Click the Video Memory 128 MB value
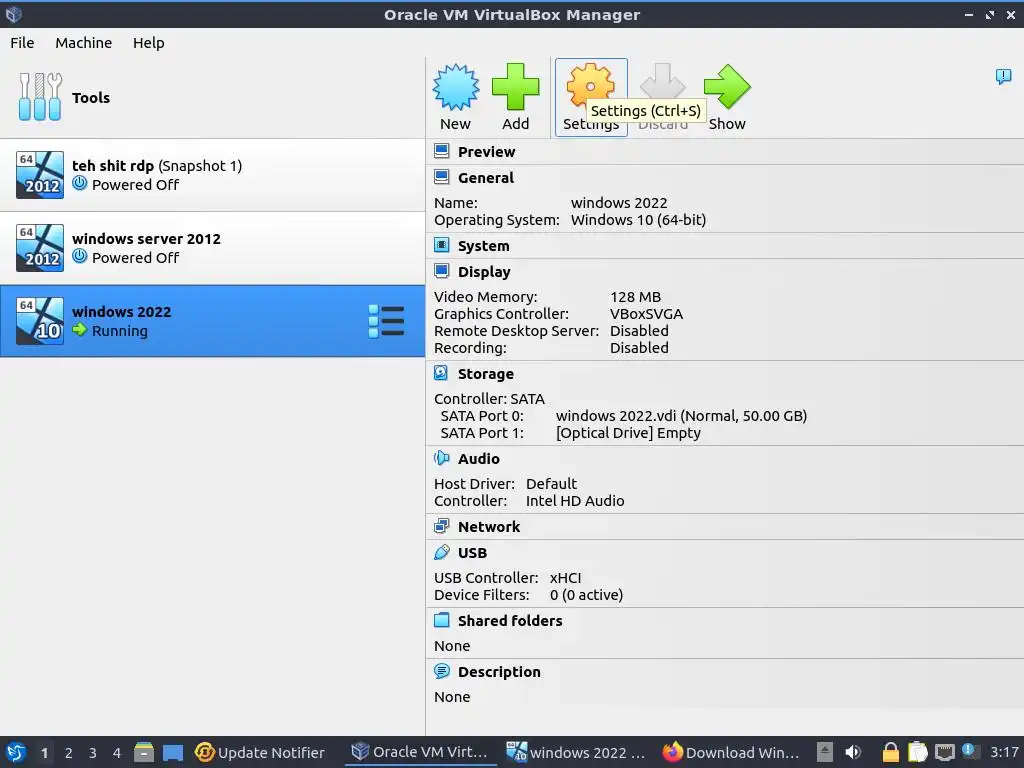Screen dimensions: 1024x768 tap(635, 296)
